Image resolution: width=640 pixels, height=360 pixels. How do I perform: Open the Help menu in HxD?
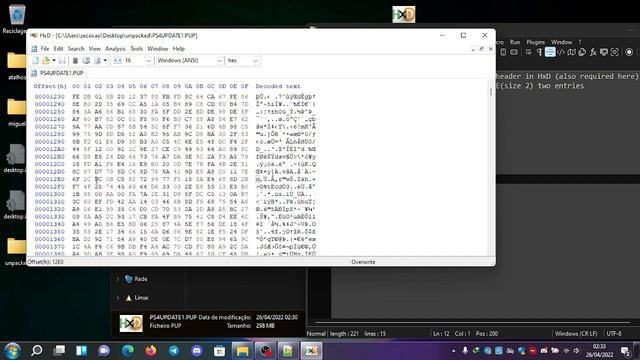coord(178,49)
